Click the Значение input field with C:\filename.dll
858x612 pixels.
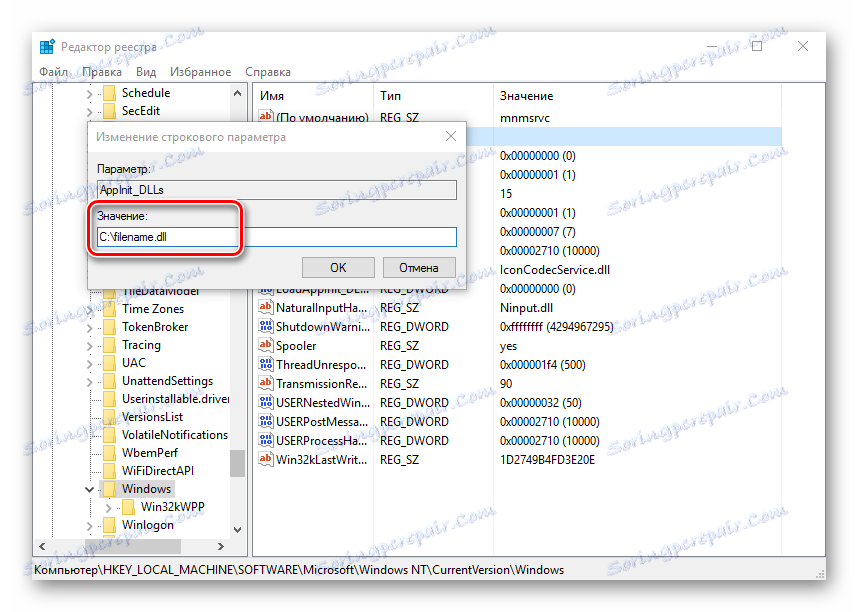[276, 237]
